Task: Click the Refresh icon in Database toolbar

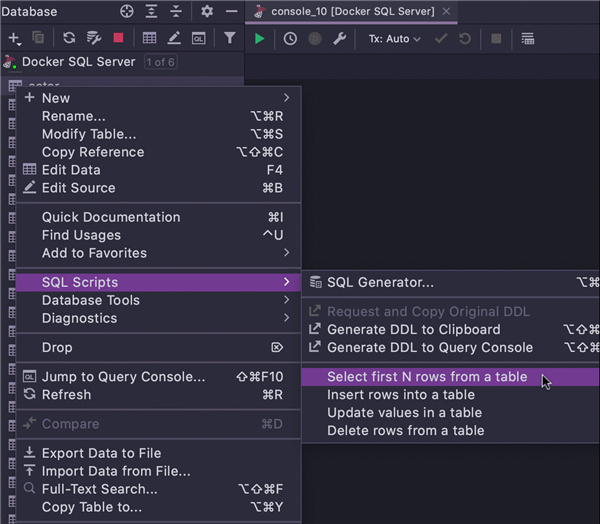Action: (x=69, y=38)
